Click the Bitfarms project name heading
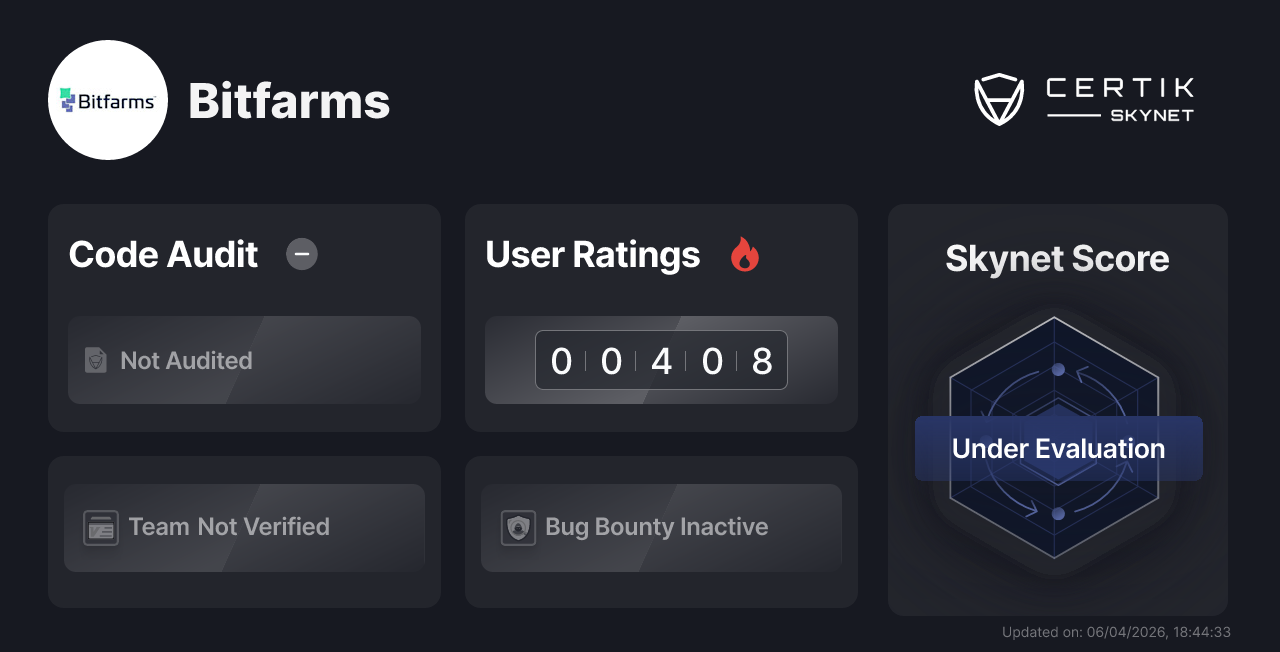This screenshot has height=652, width=1280. [x=289, y=100]
